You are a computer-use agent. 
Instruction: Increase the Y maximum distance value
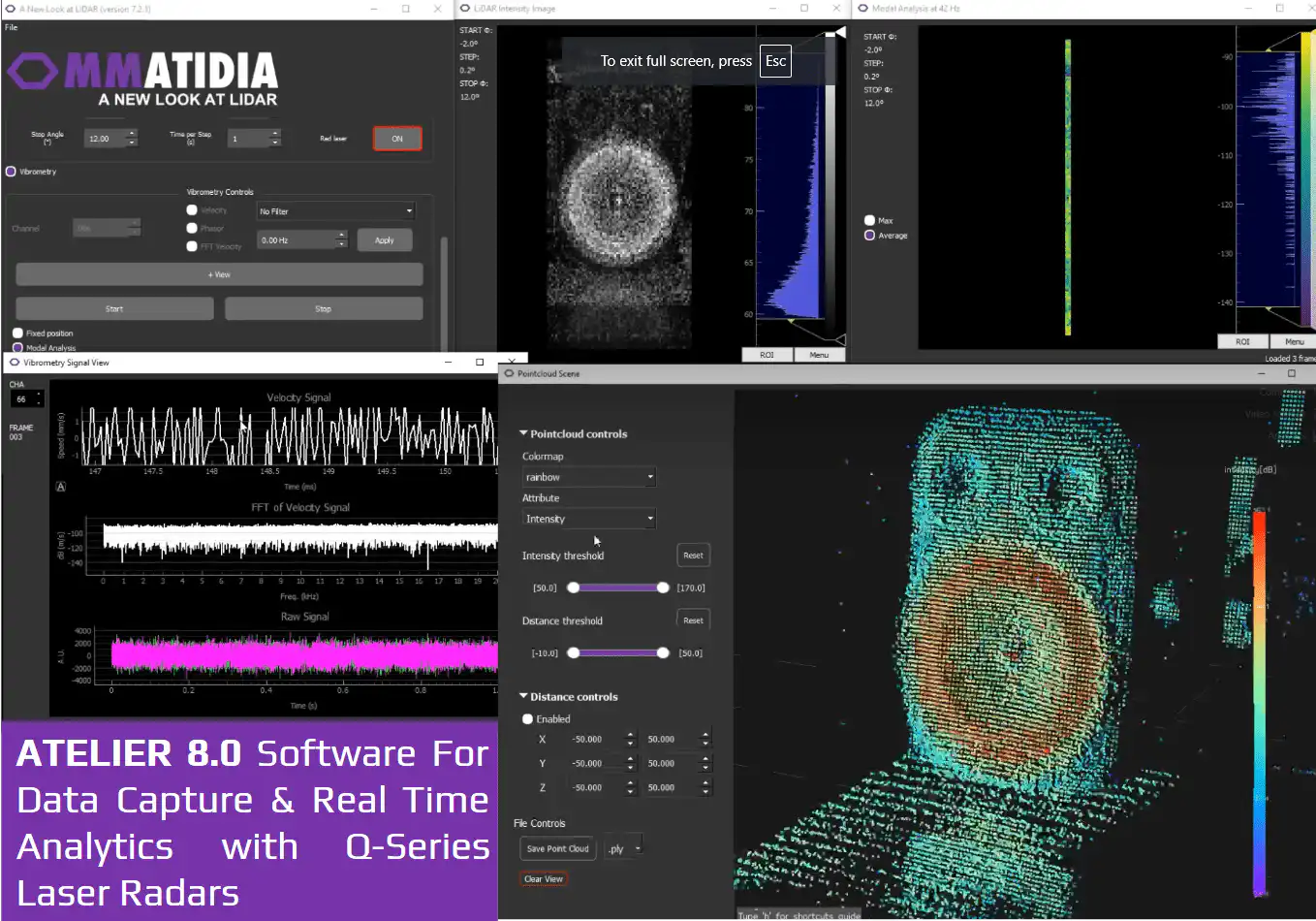pos(705,759)
